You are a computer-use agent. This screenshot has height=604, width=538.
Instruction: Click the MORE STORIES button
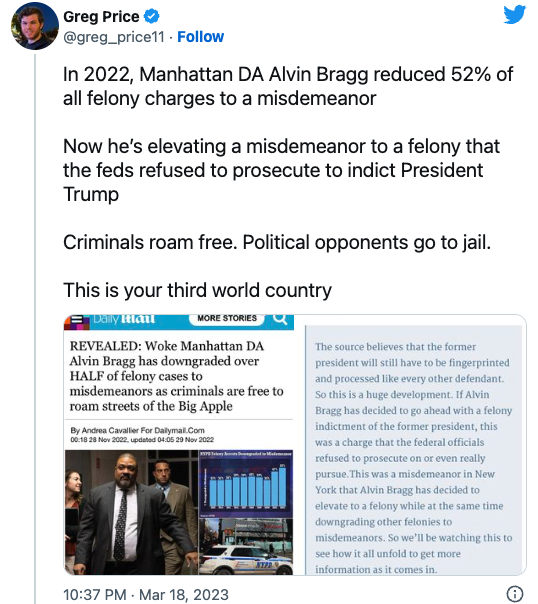coord(226,318)
